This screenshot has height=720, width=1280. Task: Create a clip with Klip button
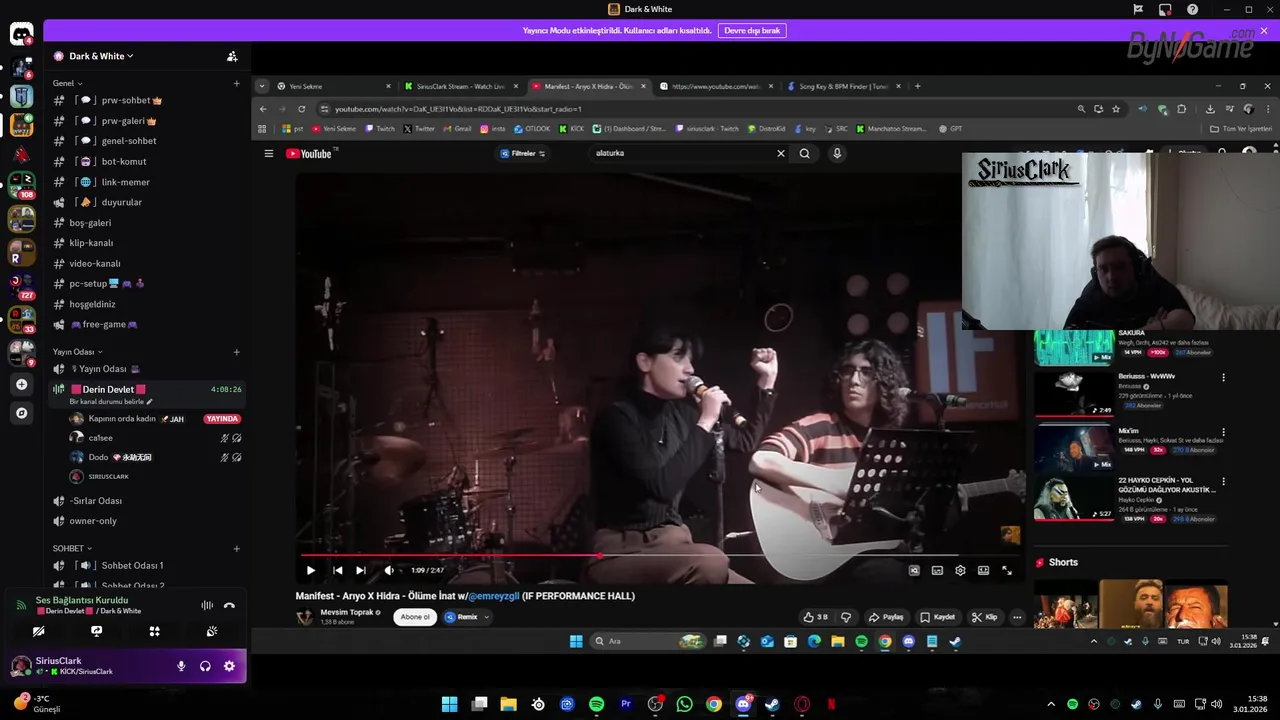985,617
